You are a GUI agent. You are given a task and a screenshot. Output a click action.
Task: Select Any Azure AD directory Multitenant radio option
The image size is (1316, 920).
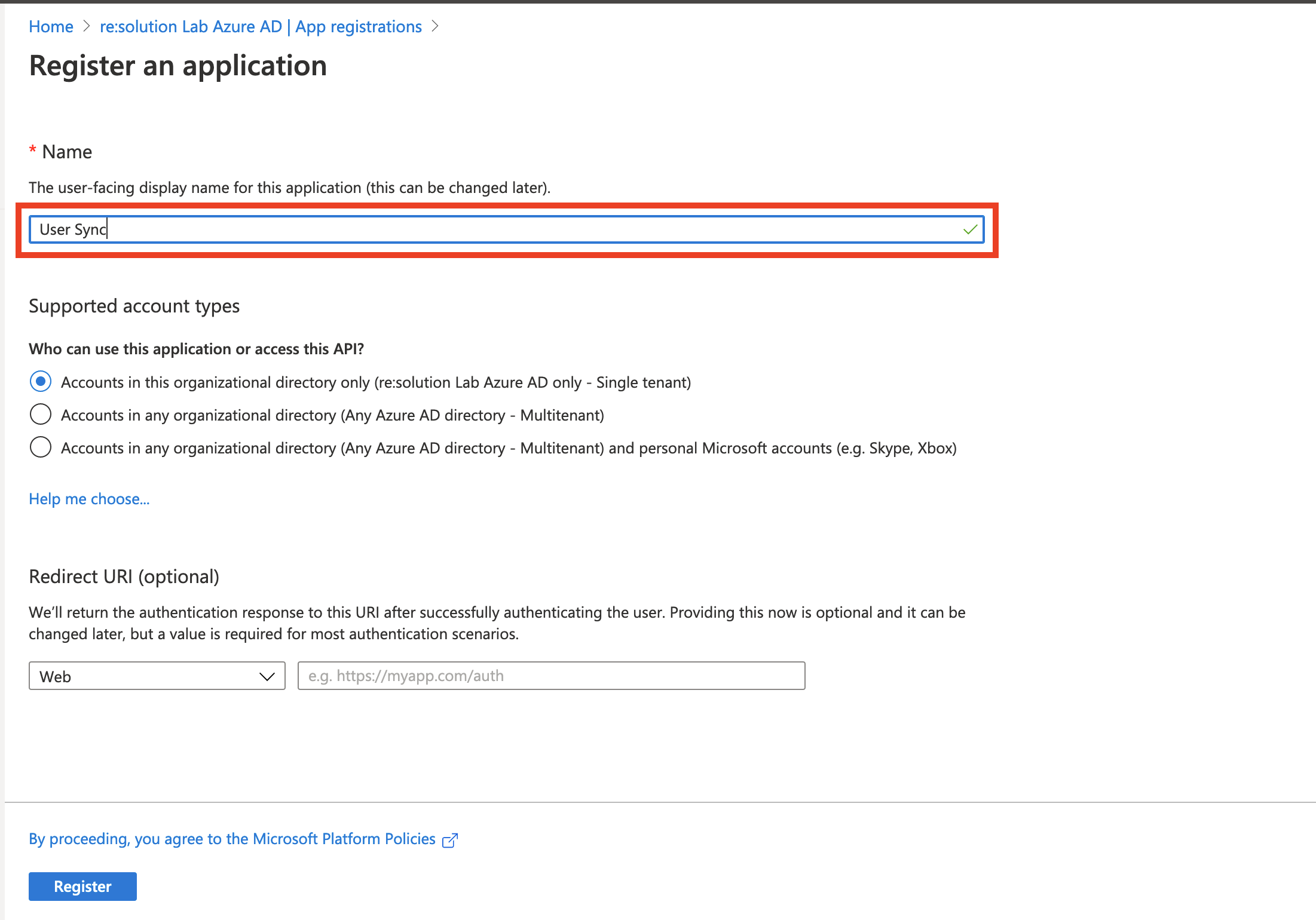coord(41,415)
